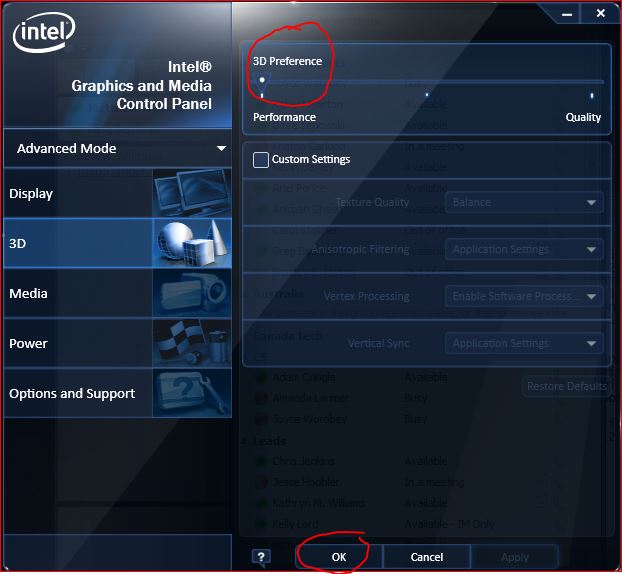Image resolution: width=622 pixels, height=574 pixels.
Task: Open Options and Support wrench icon
Action: (192, 393)
